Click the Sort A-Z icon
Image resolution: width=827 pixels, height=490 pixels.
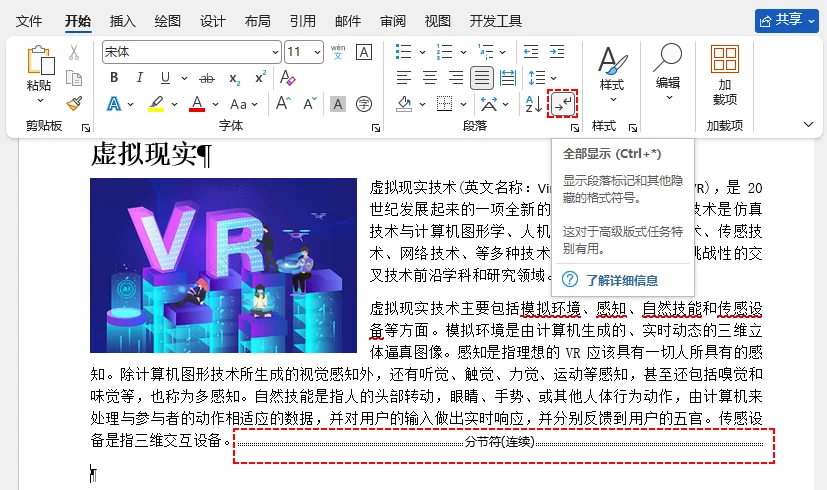click(x=533, y=104)
